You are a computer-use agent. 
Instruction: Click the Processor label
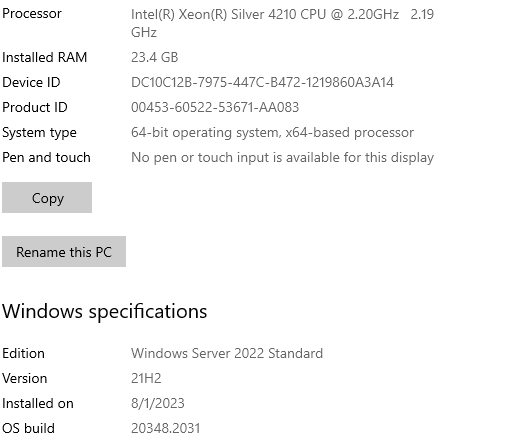coord(32,14)
